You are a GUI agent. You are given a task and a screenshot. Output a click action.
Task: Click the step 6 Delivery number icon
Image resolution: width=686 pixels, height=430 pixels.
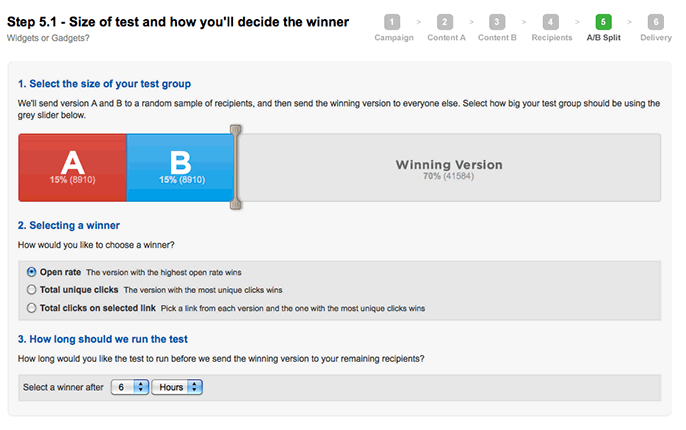pos(655,21)
